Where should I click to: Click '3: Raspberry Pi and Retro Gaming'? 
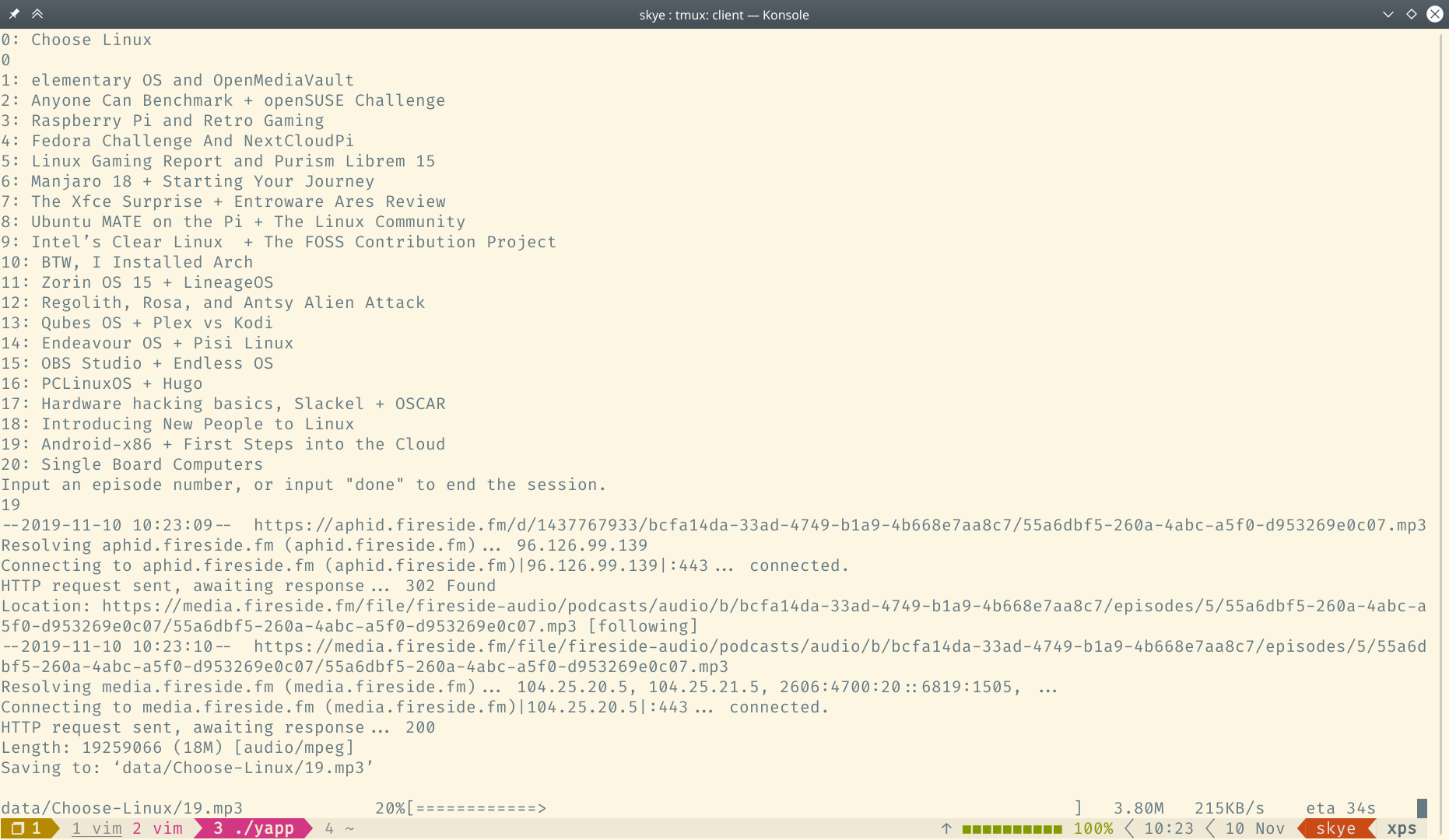163,121
